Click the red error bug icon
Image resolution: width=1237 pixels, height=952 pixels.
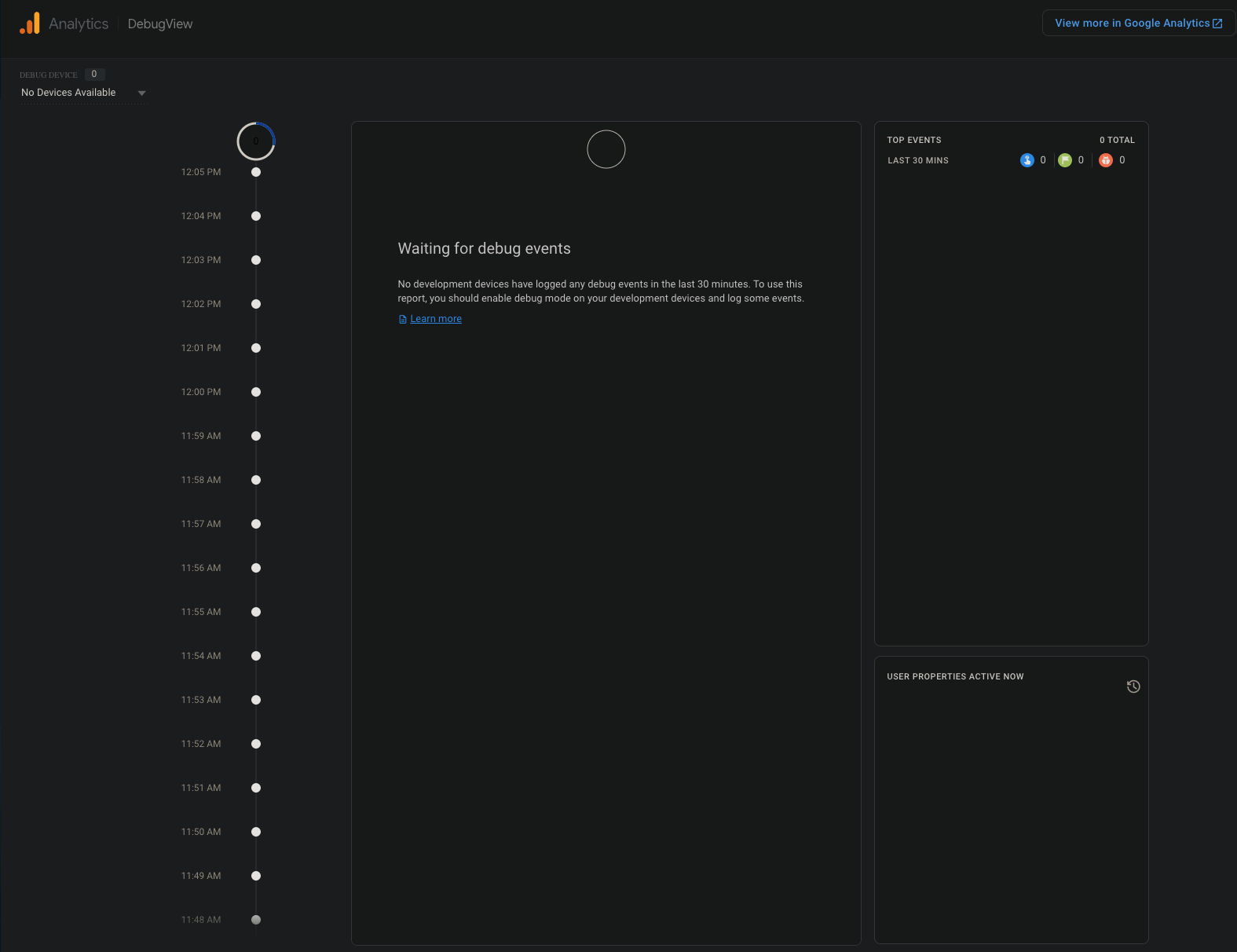tap(1106, 160)
